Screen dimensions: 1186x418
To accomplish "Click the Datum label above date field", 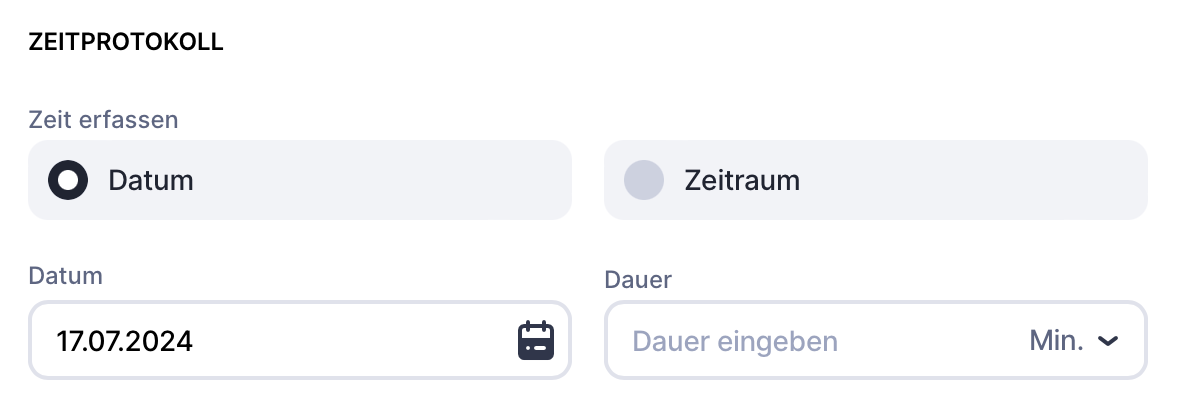I will coord(66,276).
